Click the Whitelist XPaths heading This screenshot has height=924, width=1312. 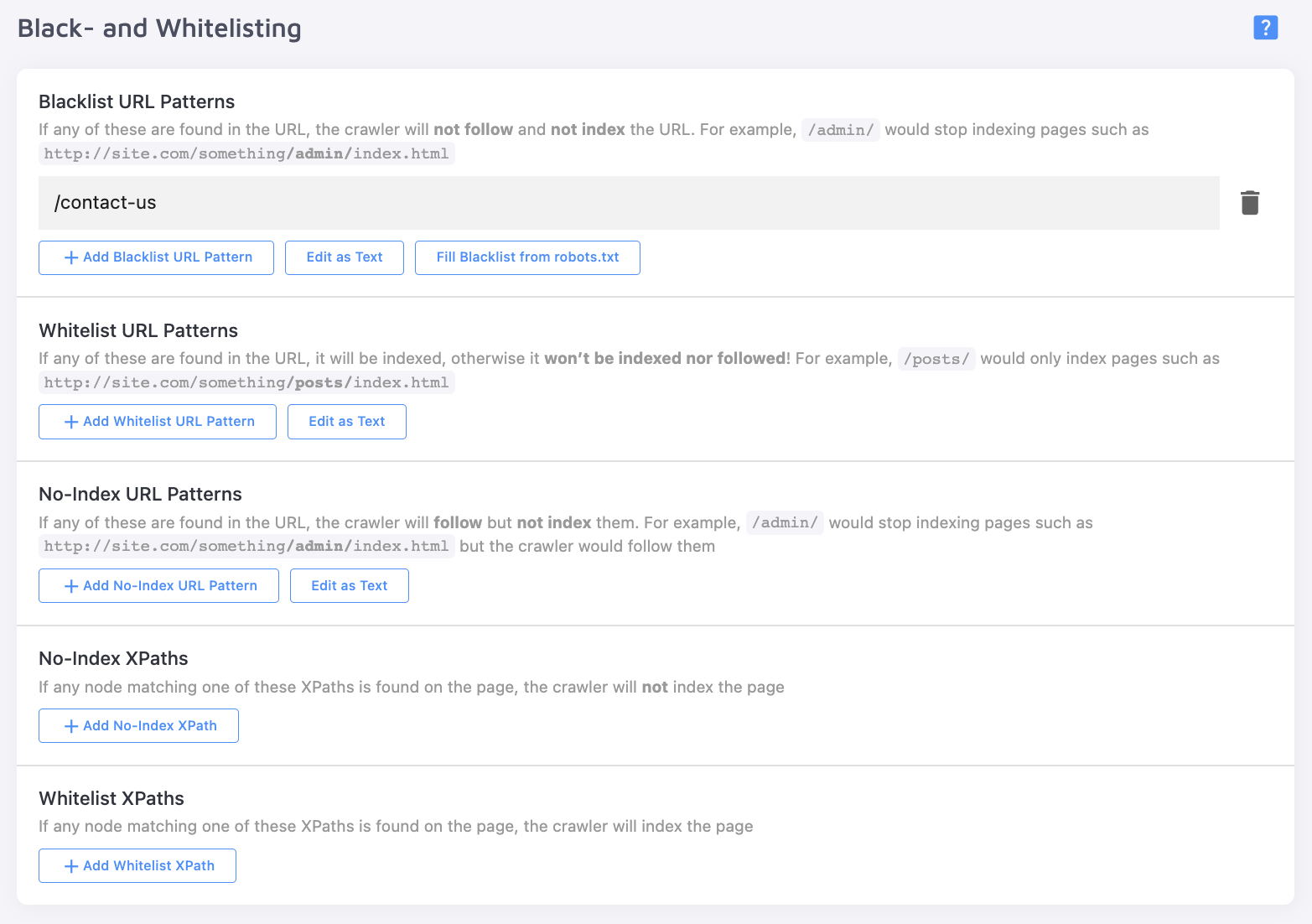coord(111,798)
